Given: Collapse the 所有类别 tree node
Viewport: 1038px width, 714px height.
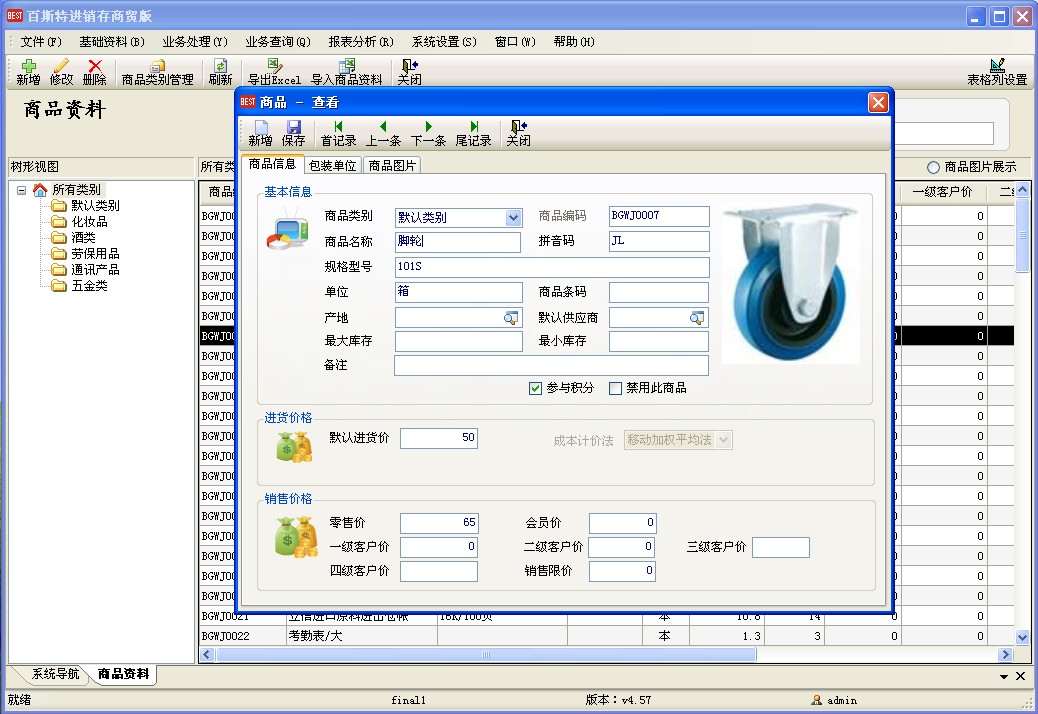Looking at the screenshot, I should [x=22, y=190].
